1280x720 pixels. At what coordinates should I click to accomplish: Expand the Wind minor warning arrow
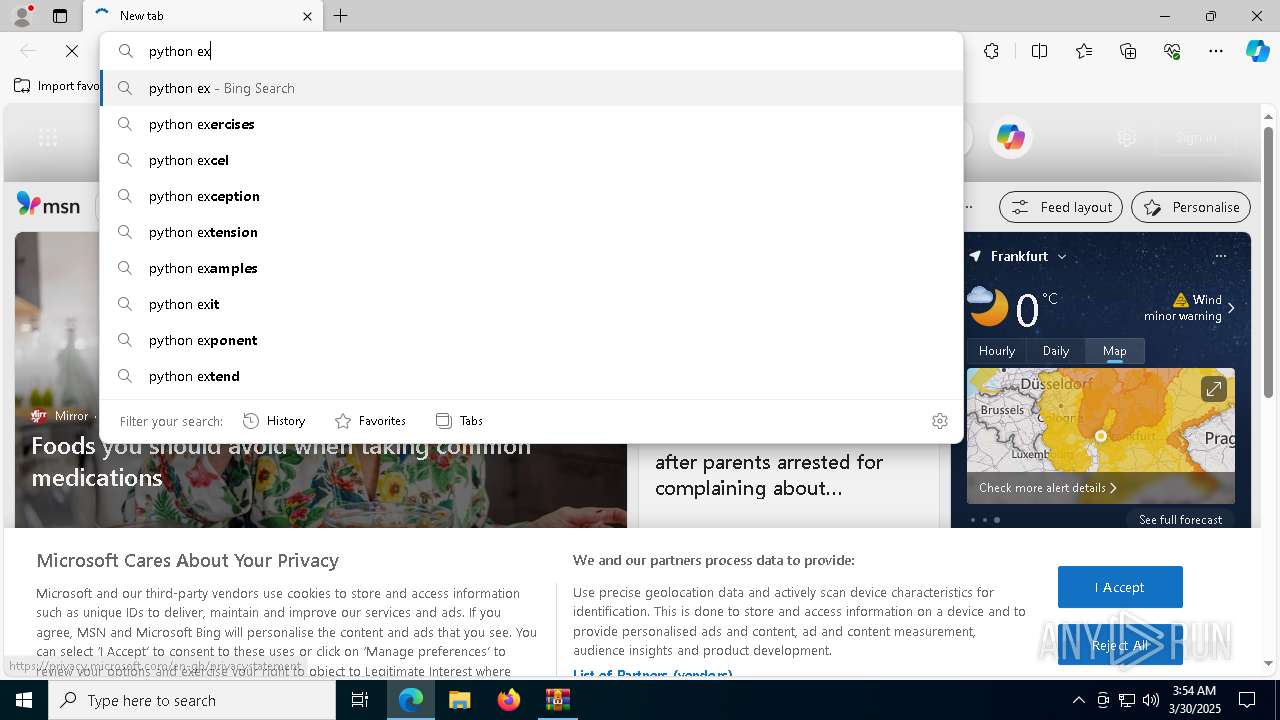click(x=1231, y=308)
